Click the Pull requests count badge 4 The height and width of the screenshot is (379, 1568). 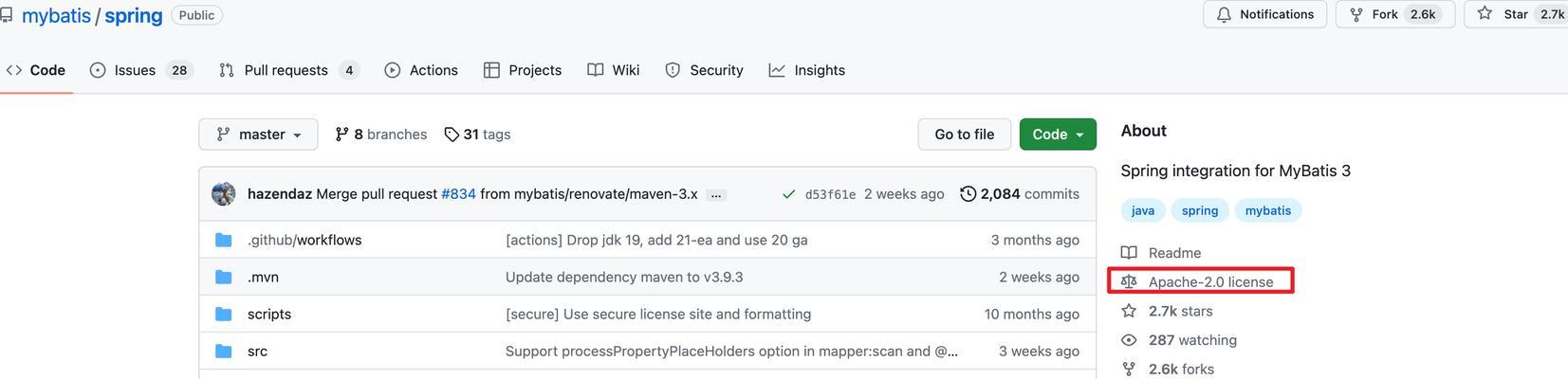click(x=349, y=70)
